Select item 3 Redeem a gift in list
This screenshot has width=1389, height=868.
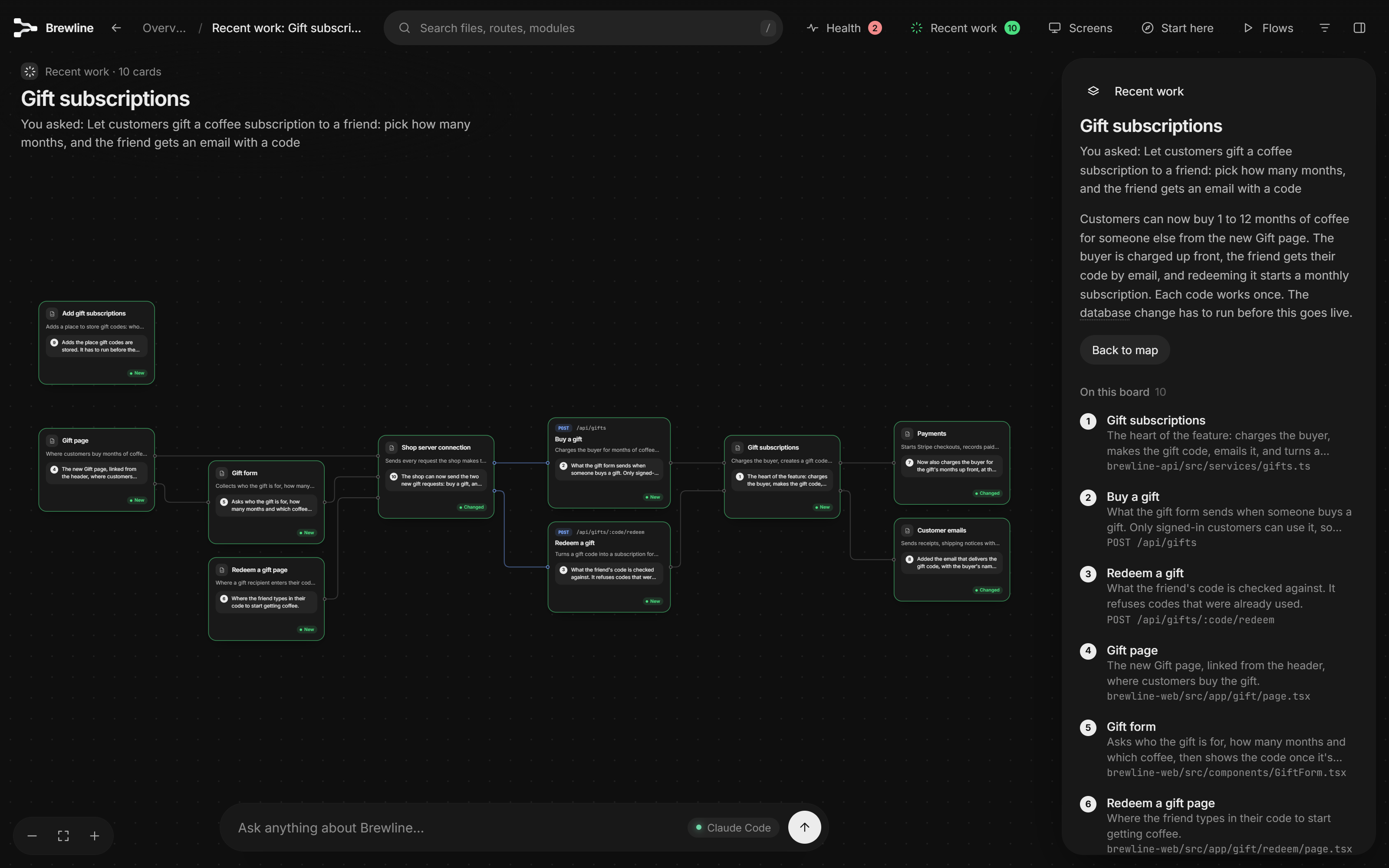[x=1218, y=596]
